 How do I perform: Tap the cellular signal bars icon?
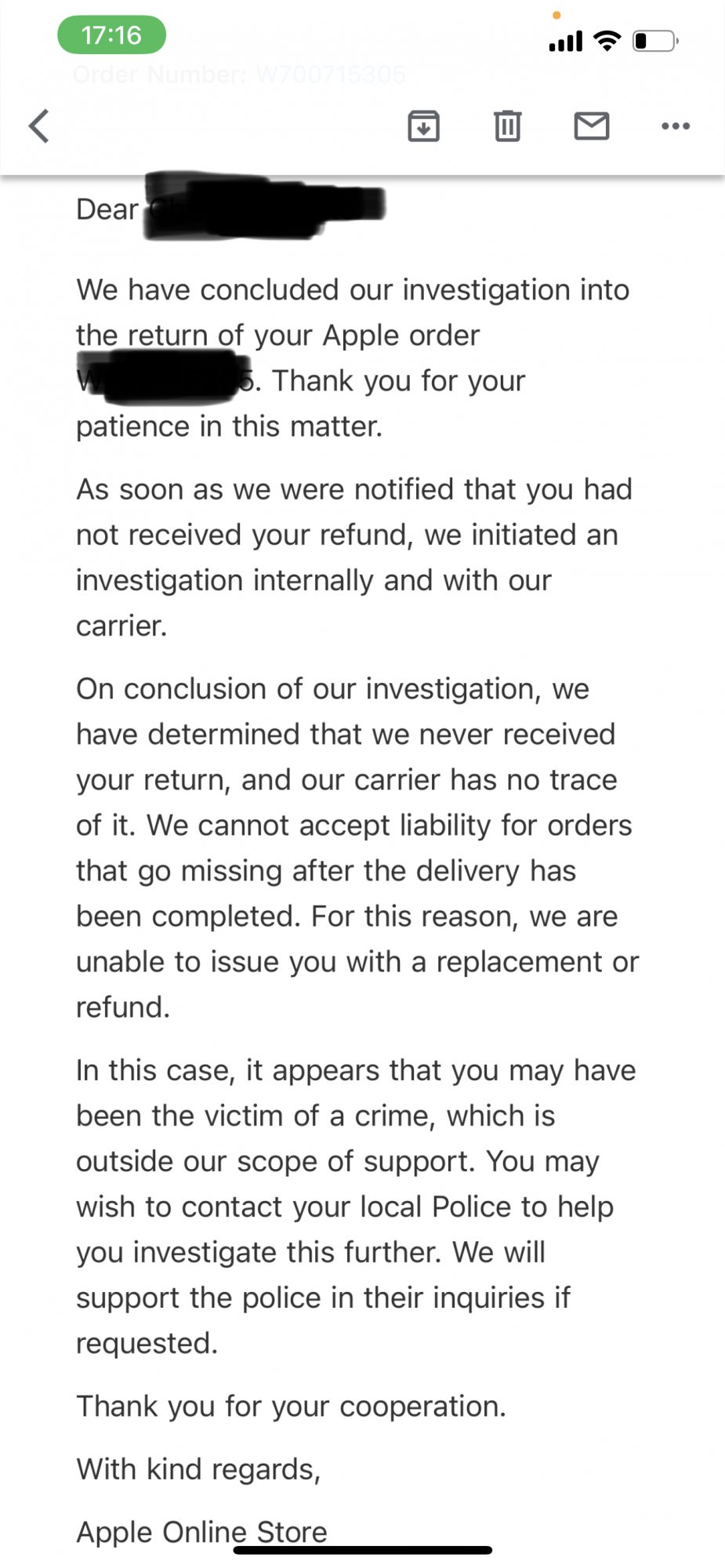[x=566, y=42]
